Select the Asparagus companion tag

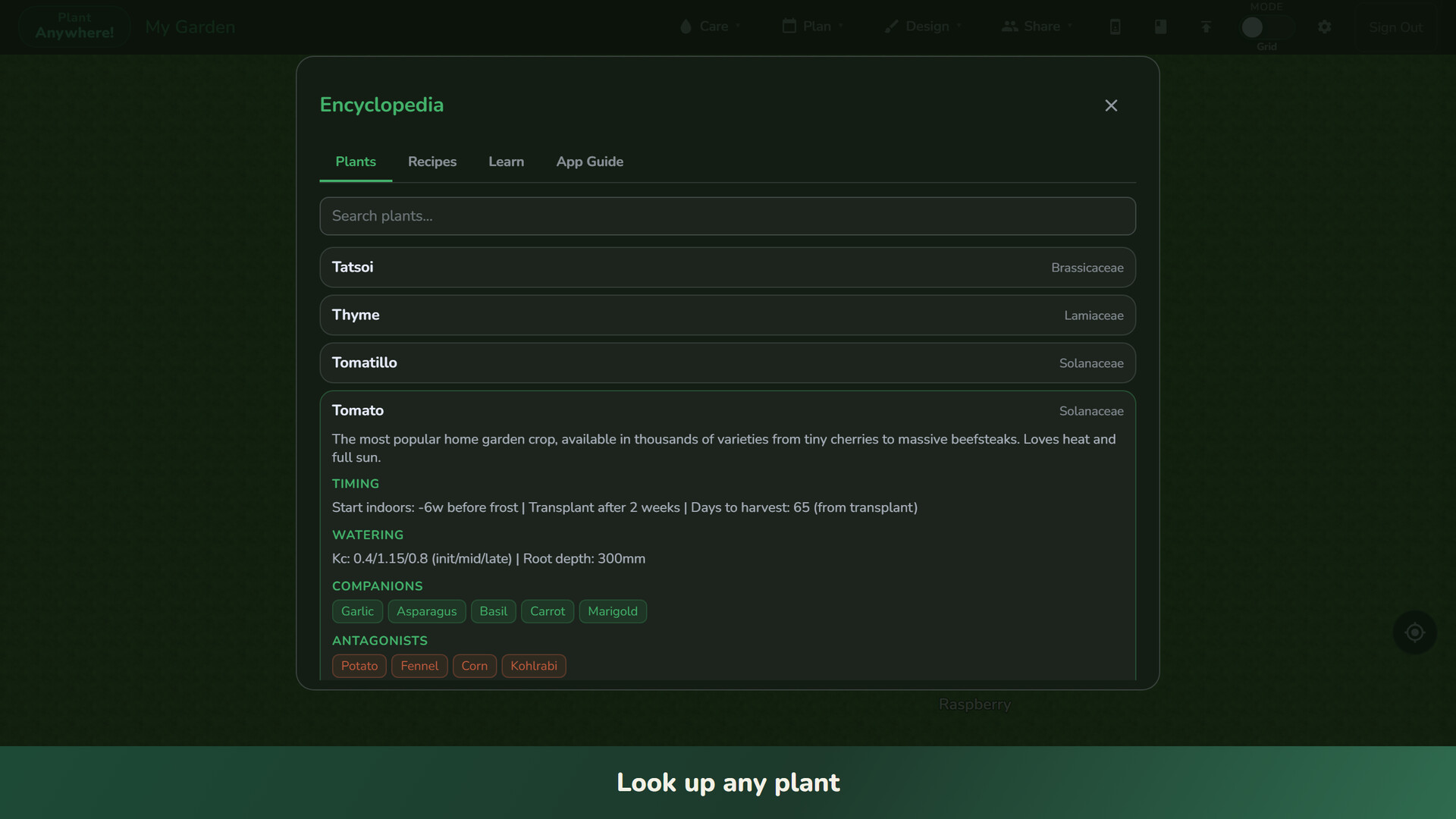(x=427, y=611)
